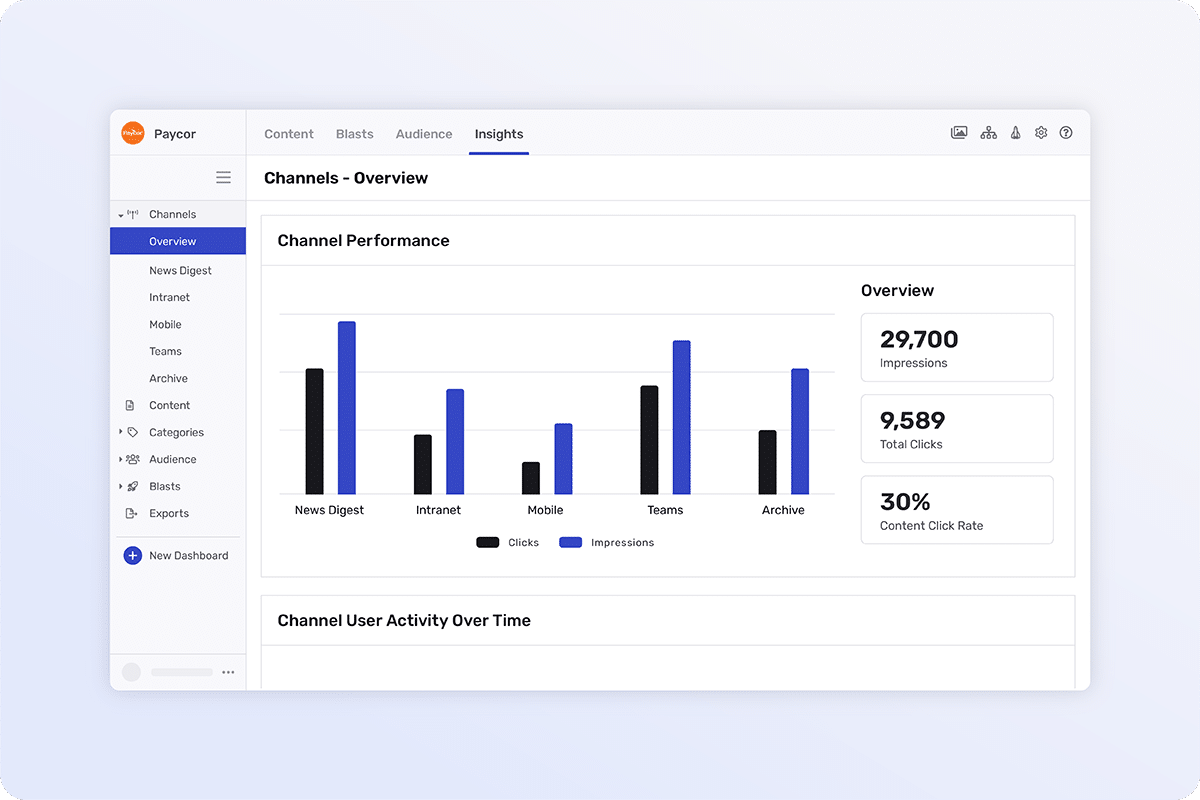Click Channel User Activity Over Time heading

click(404, 620)
